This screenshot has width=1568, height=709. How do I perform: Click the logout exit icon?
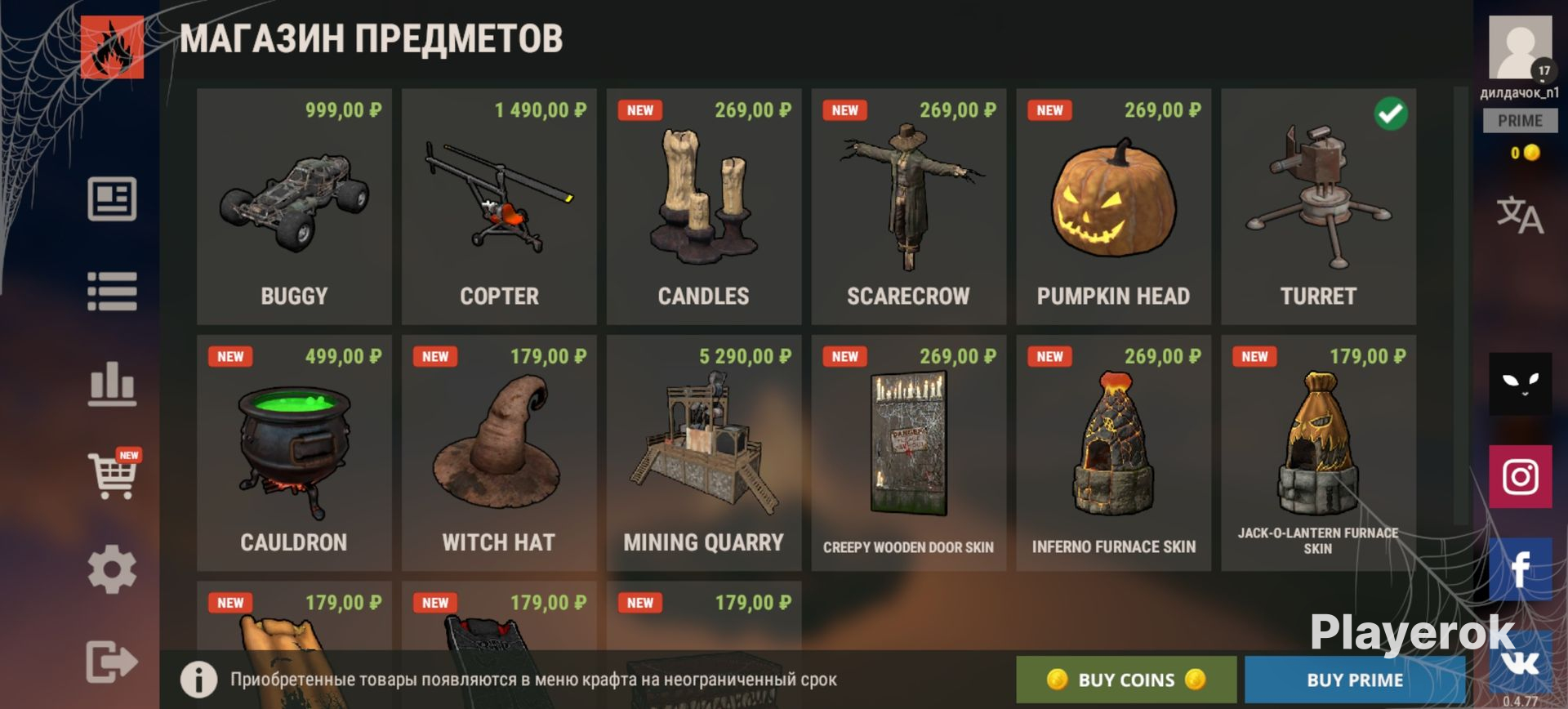click(x=112, y=662)
